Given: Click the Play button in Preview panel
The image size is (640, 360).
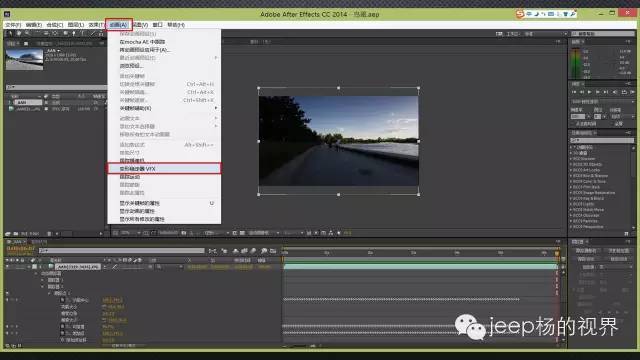Looking at the screenshot, I should pos(589,92).
